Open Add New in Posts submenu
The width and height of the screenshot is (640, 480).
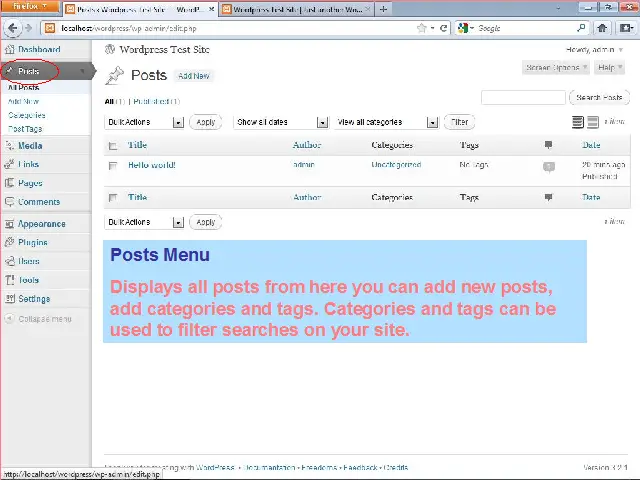coord(23,101)
